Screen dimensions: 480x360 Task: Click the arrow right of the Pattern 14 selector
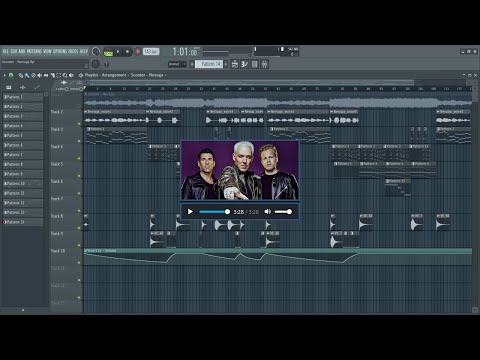tap(226, 64)
